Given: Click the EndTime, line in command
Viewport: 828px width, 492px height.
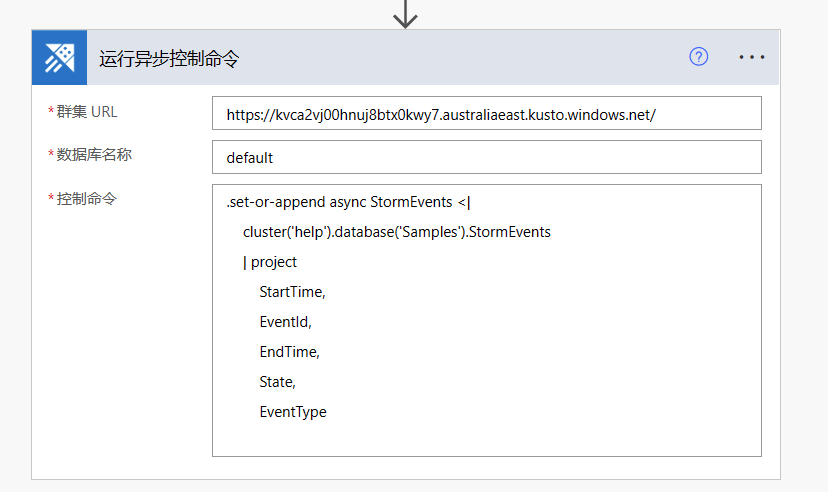Looking at the screenshot, I should [x=289, y=352].
